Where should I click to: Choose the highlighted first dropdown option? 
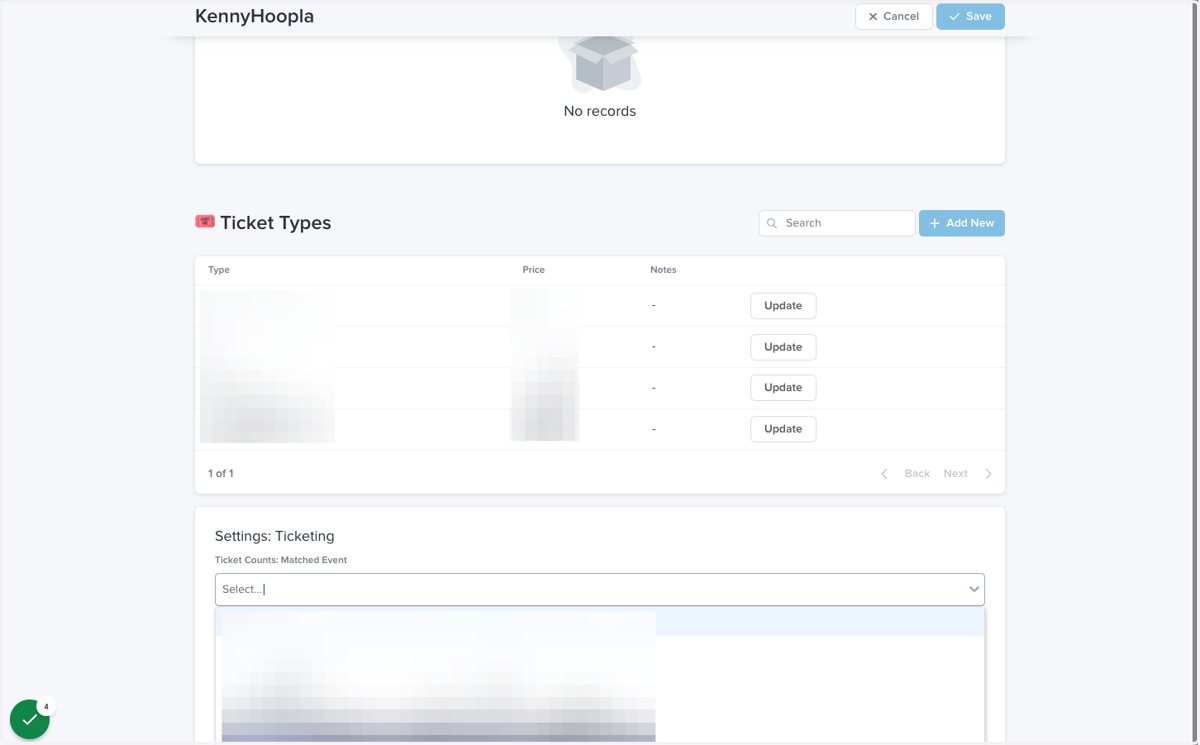click(x=600, y=622)
